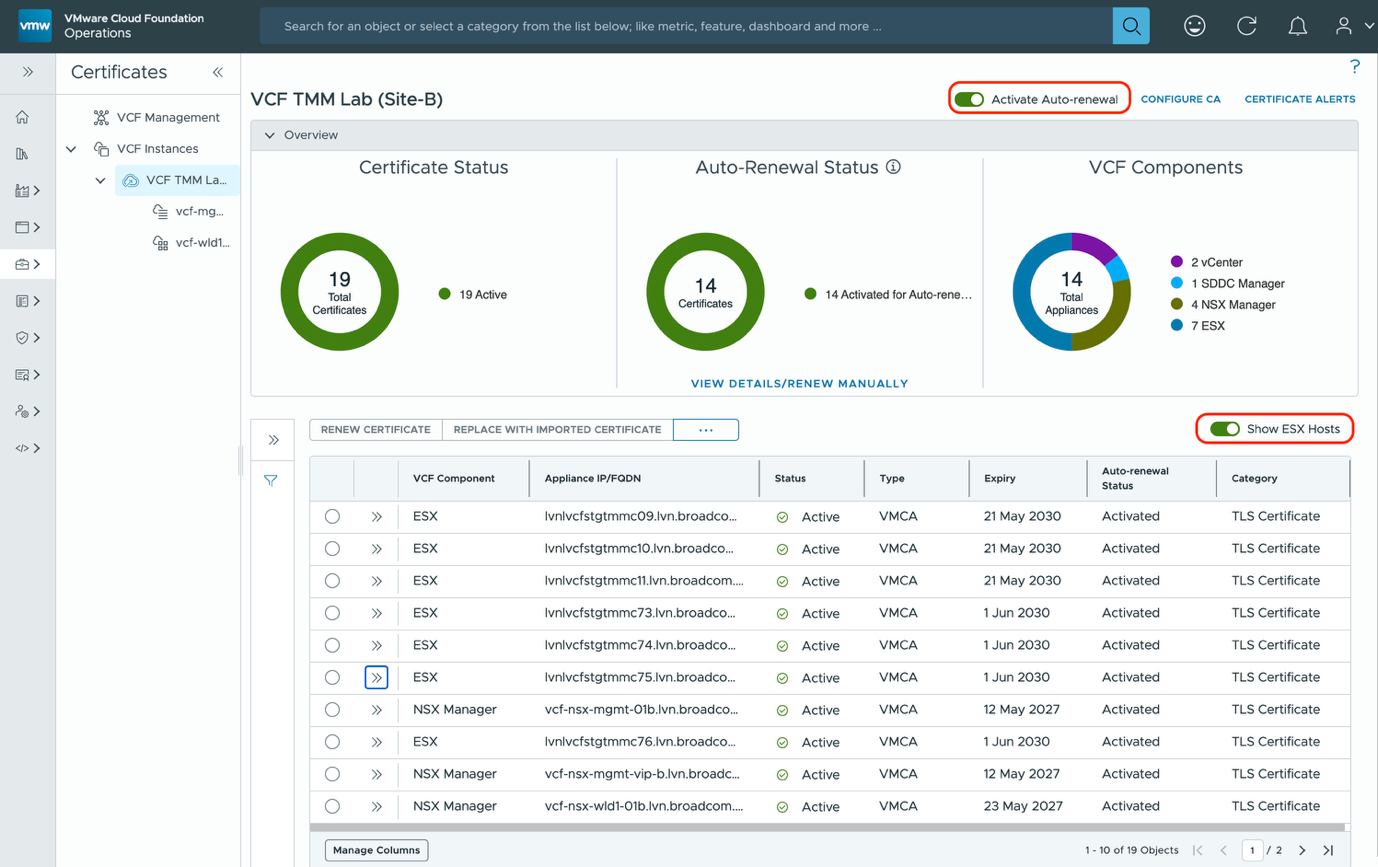Collapse the Overview section
1378x867 pixels.
[x=269, y=134]
